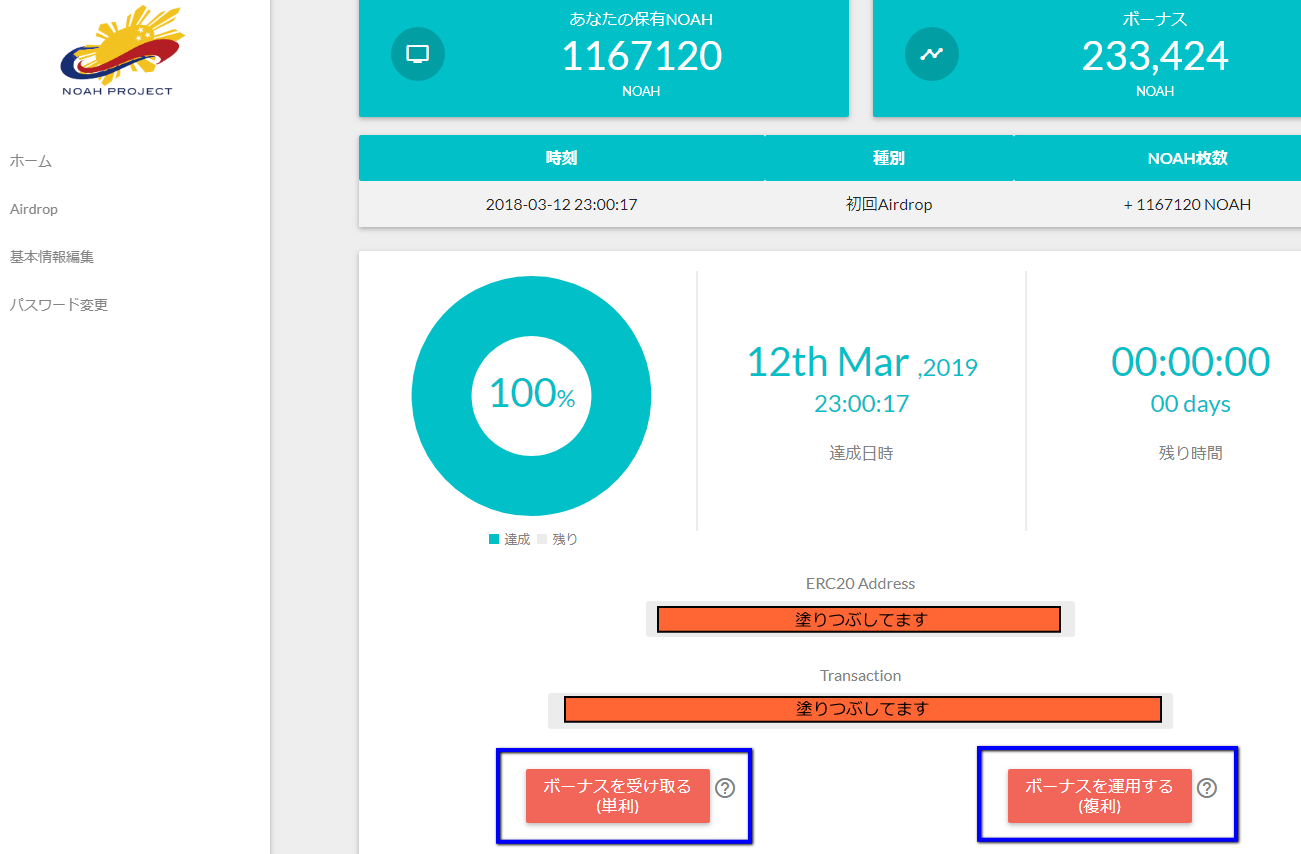Click the 種別 column header
Image resolution: width=1301 pixels, height=854 pixels.
[x=888, y=158]
